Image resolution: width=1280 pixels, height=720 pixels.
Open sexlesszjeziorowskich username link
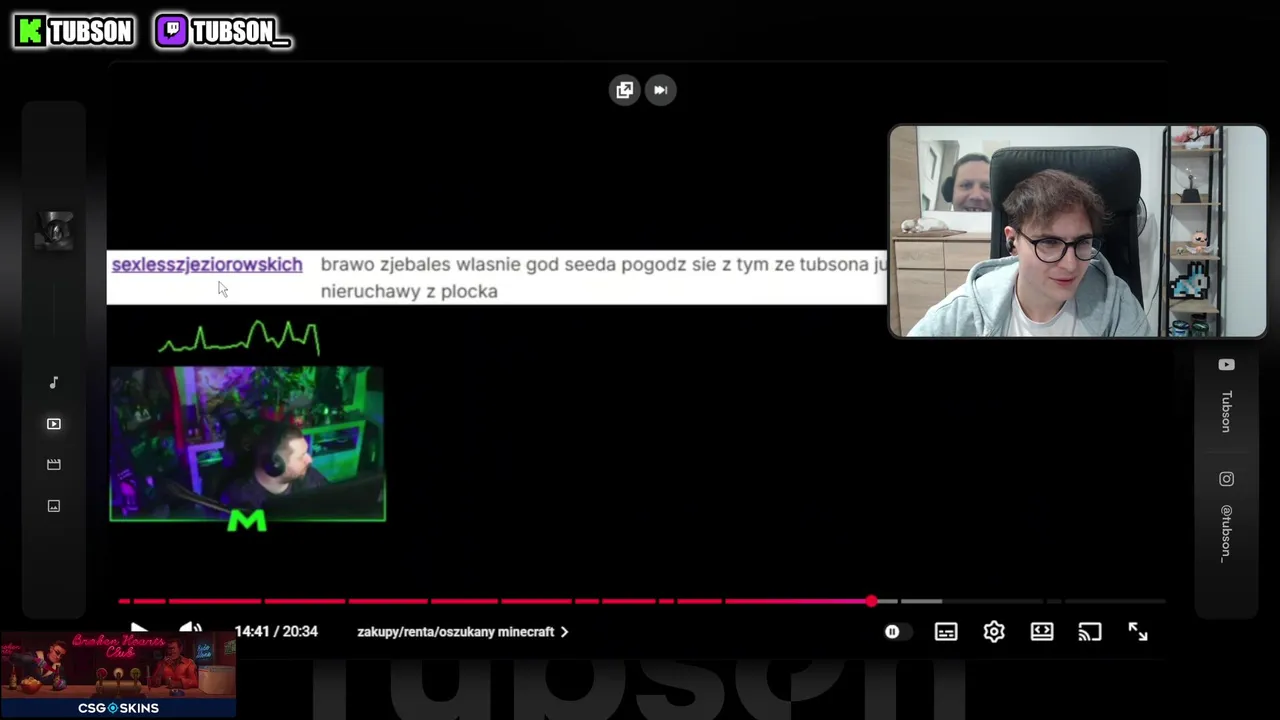coord(207,264)
